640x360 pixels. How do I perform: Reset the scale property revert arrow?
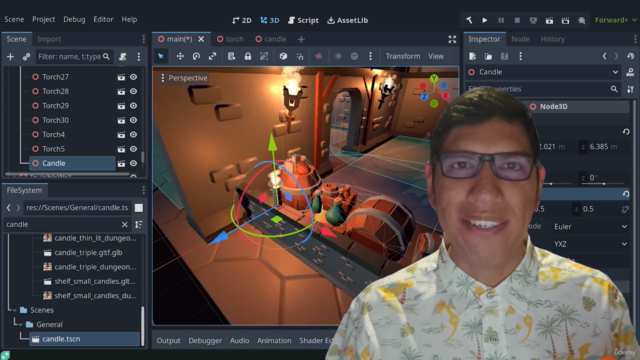click(x=626, y=194)
